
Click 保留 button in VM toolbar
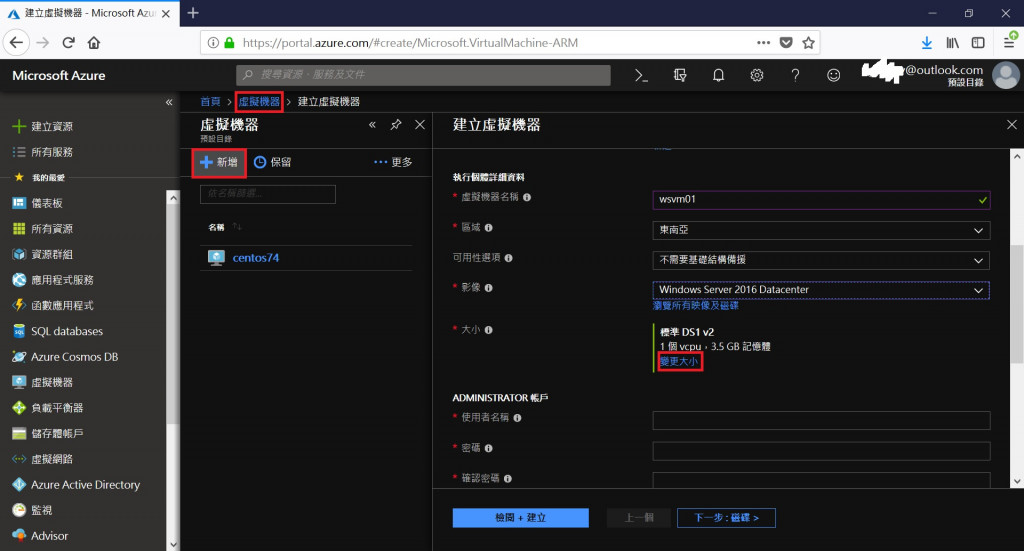click(x=272, y=162)
